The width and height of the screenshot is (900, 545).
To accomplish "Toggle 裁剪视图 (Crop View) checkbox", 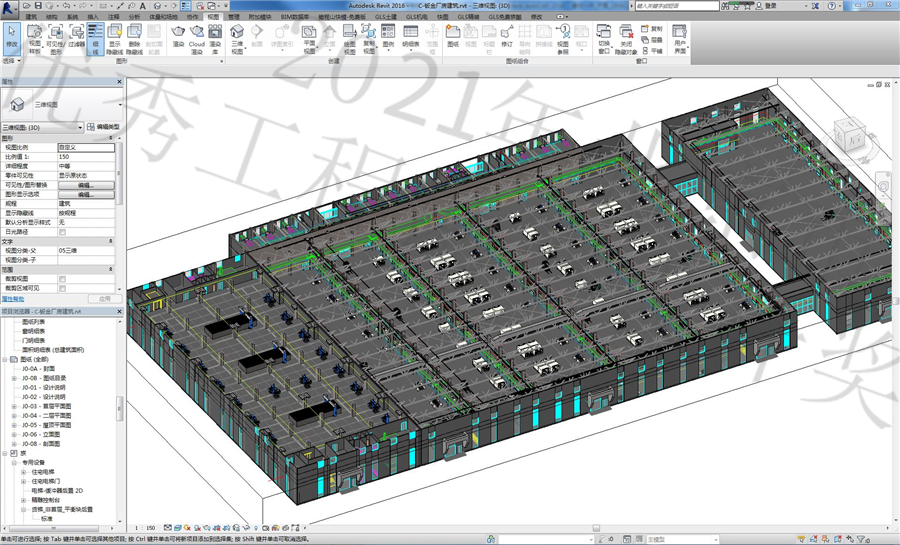I will pos(63,279).
